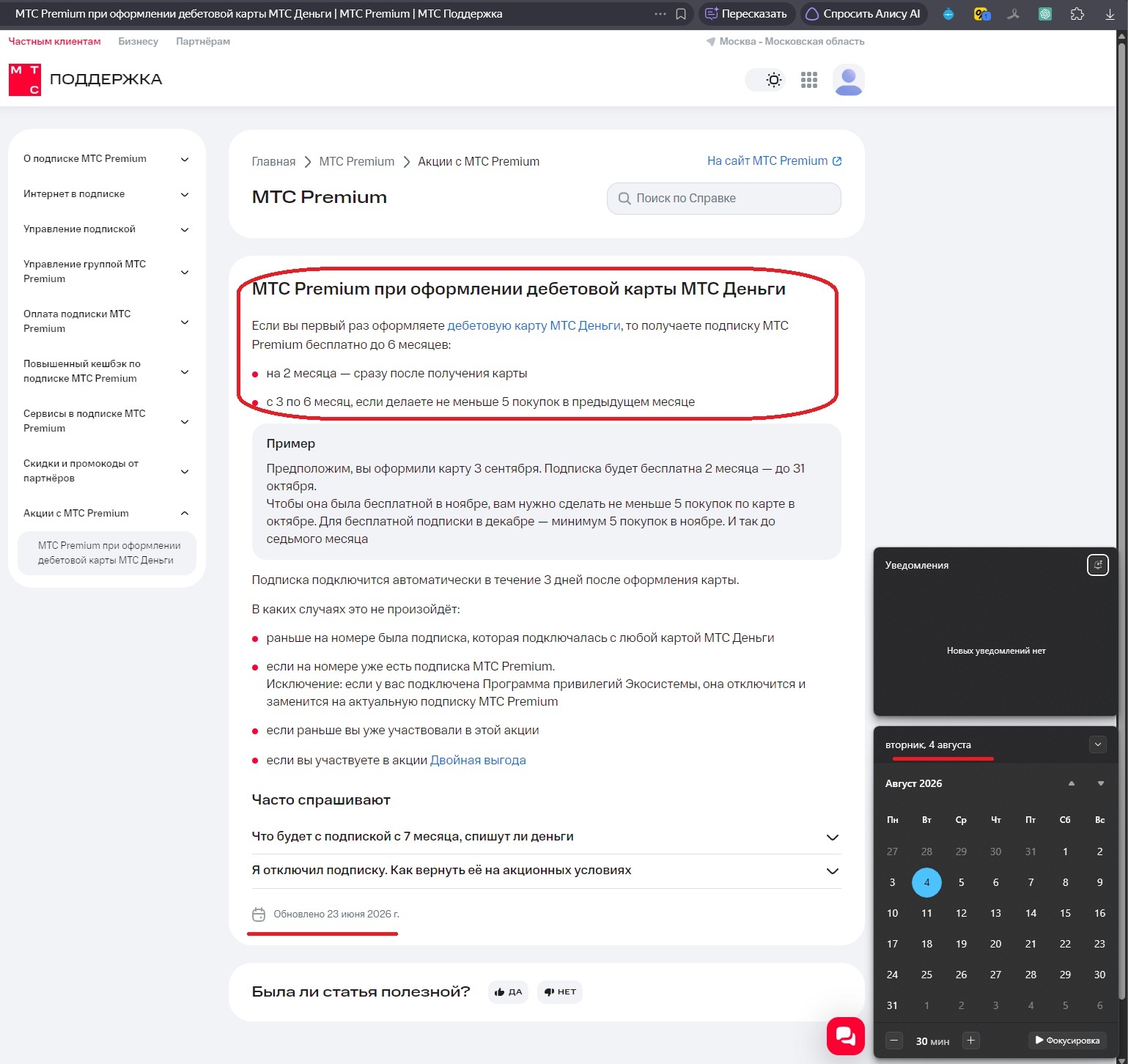Rate article not helpful with 'НЕТ' button

(x=560, y=992)
